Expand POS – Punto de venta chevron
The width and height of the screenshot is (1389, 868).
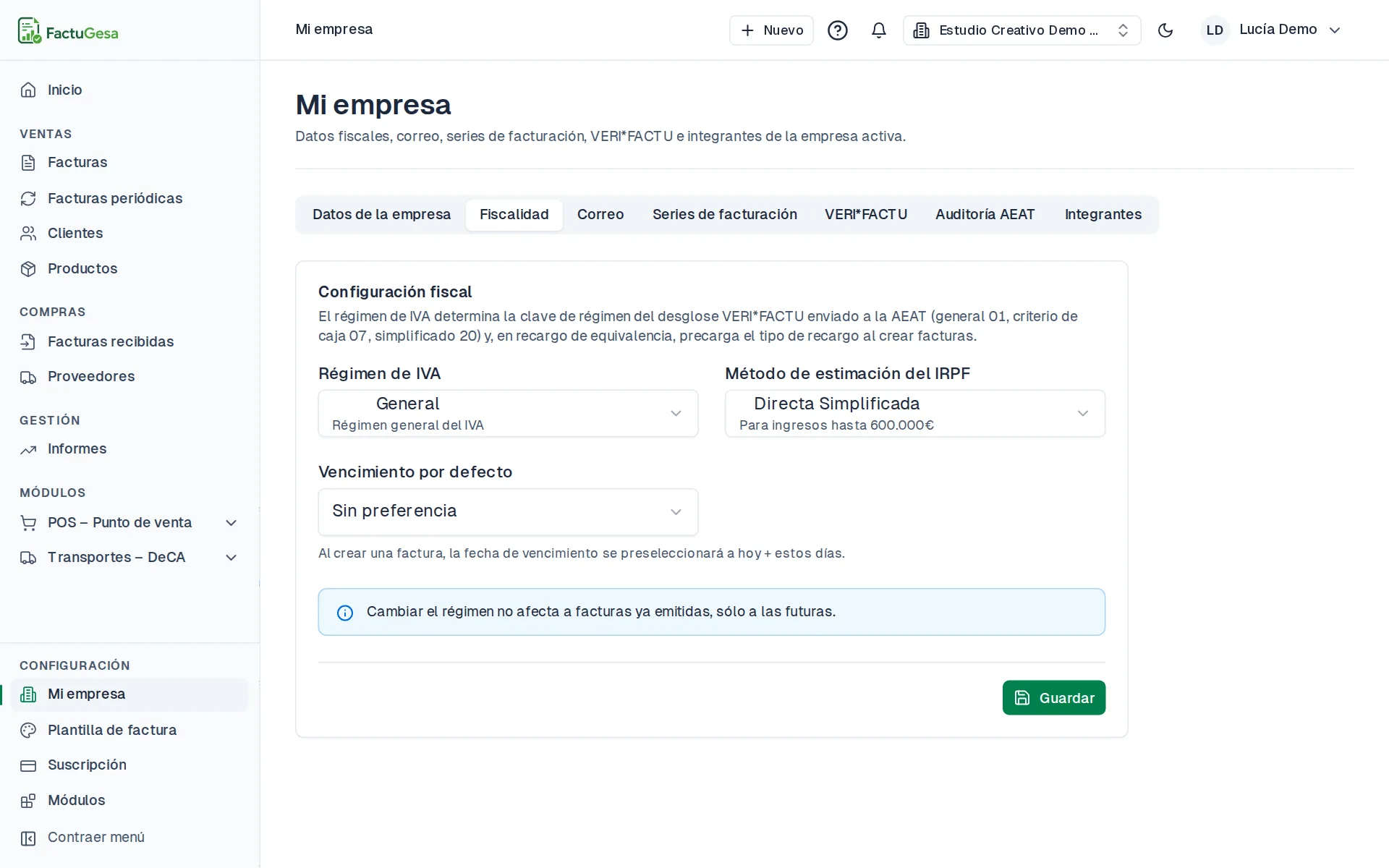click(x=231, y=523)
